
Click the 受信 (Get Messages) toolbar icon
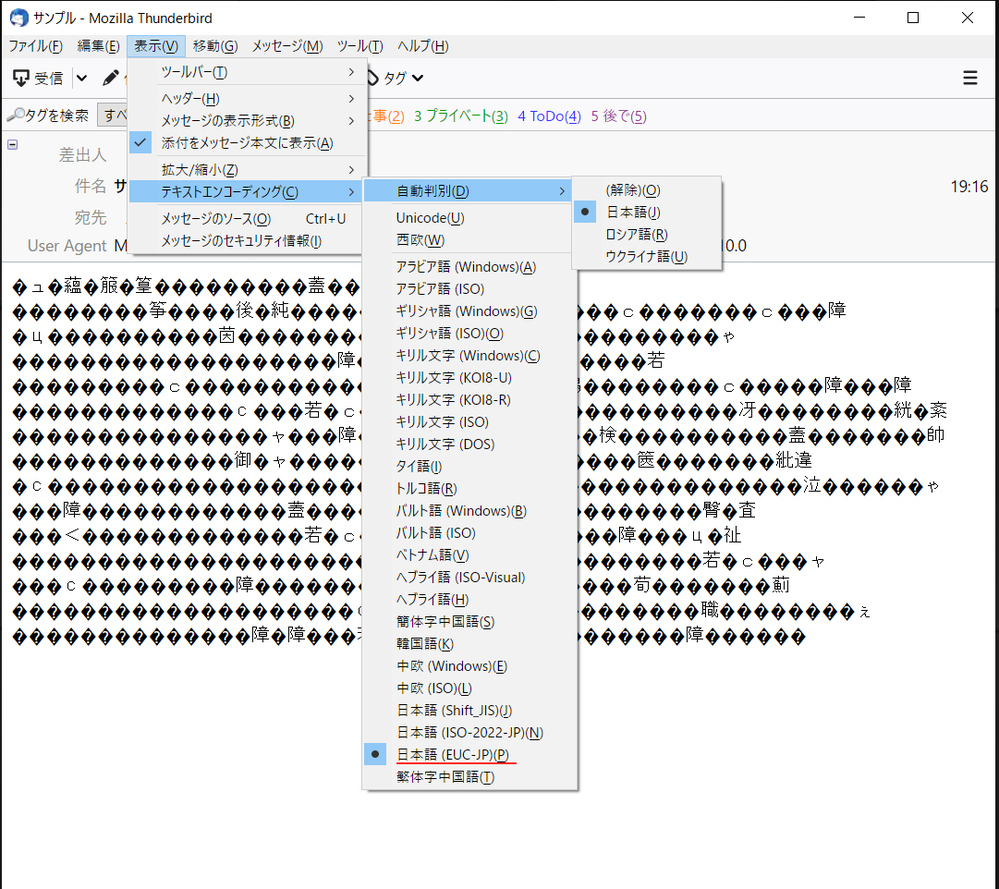22,78
